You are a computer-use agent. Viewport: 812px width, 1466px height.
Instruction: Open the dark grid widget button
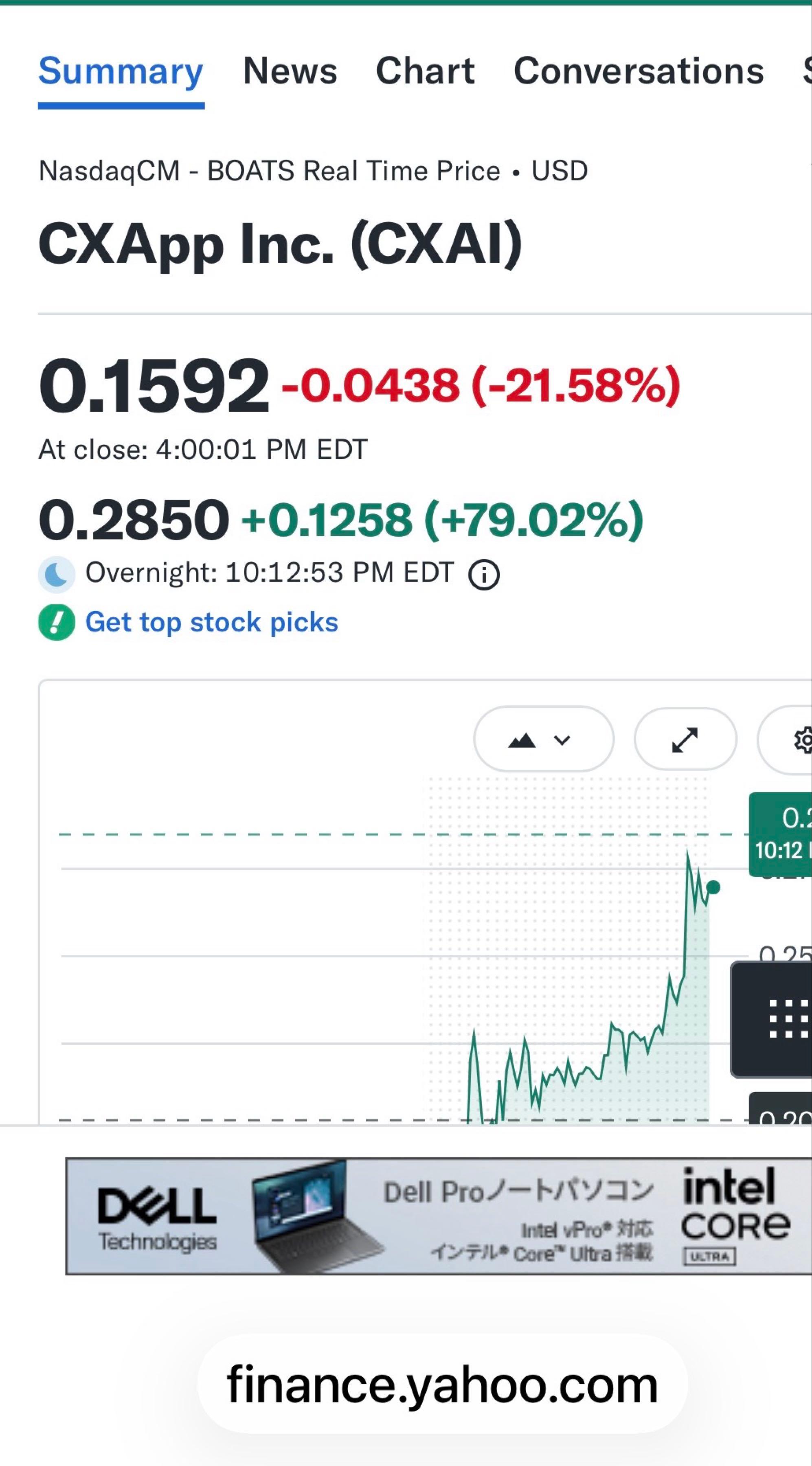[772, 1019]
